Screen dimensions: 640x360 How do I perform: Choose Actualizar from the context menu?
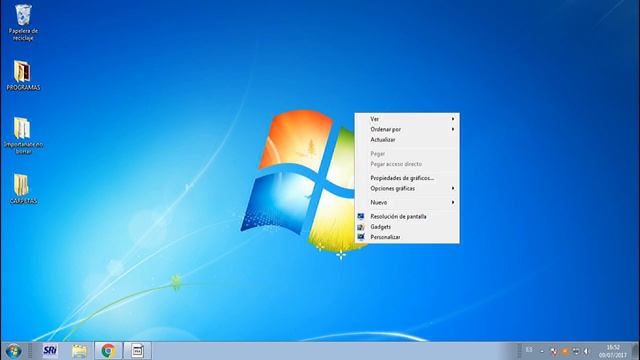tap(407, 140)
